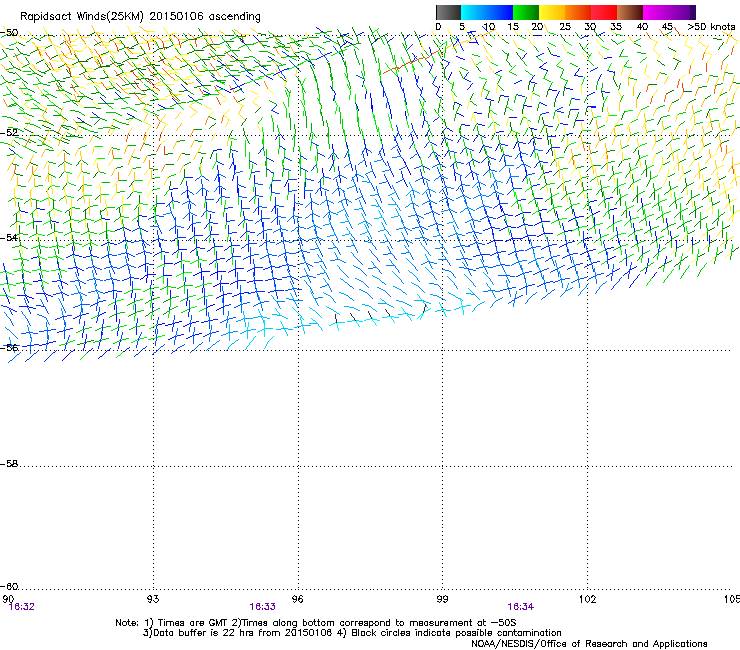Viewport: 740px width, 650px height.
Task: Click the 'Times are GMT' note line
Action: 316,623
